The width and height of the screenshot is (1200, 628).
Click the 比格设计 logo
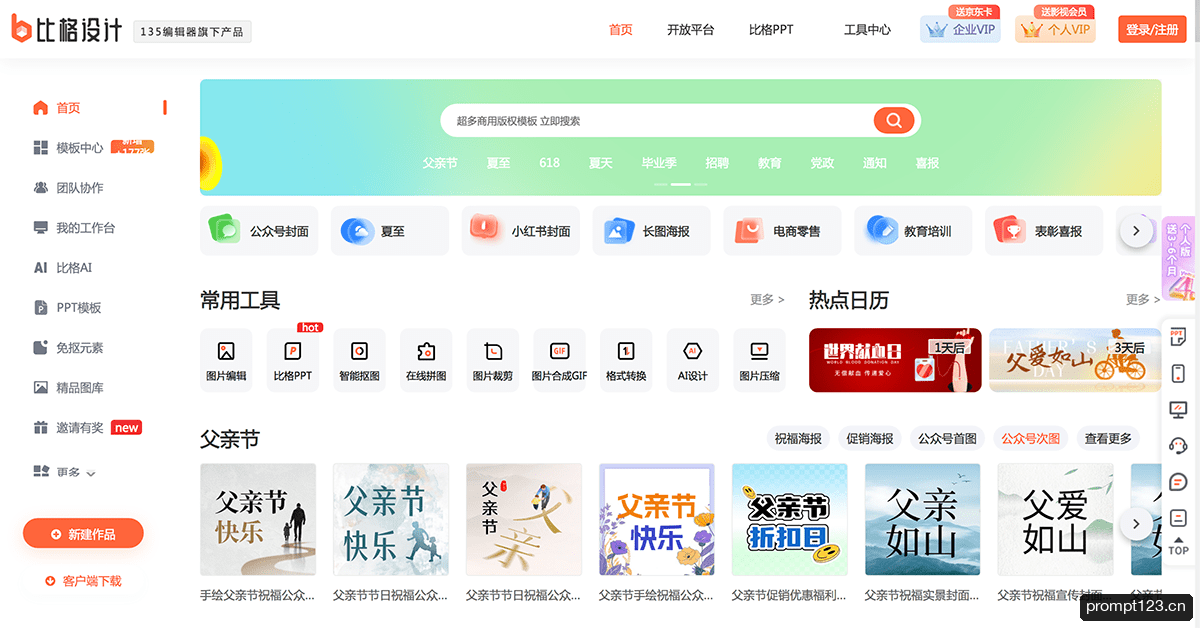pyautogui.click(x=67, y=30)
